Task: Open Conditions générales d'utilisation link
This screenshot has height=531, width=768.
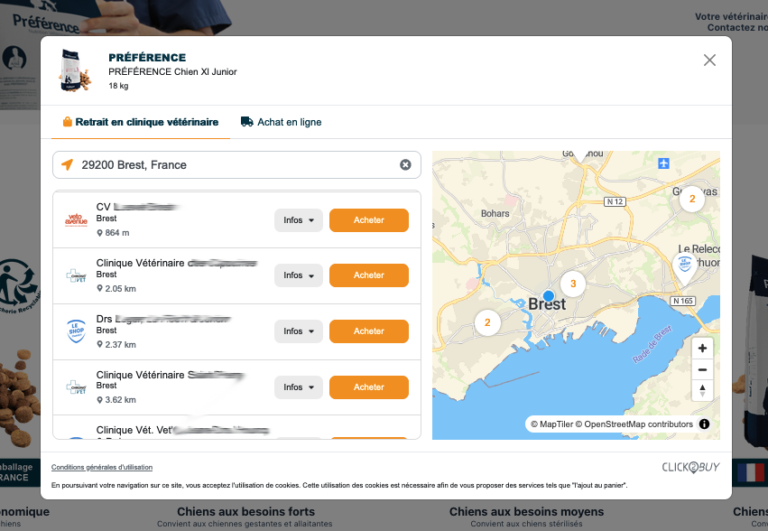Action: 102,467
